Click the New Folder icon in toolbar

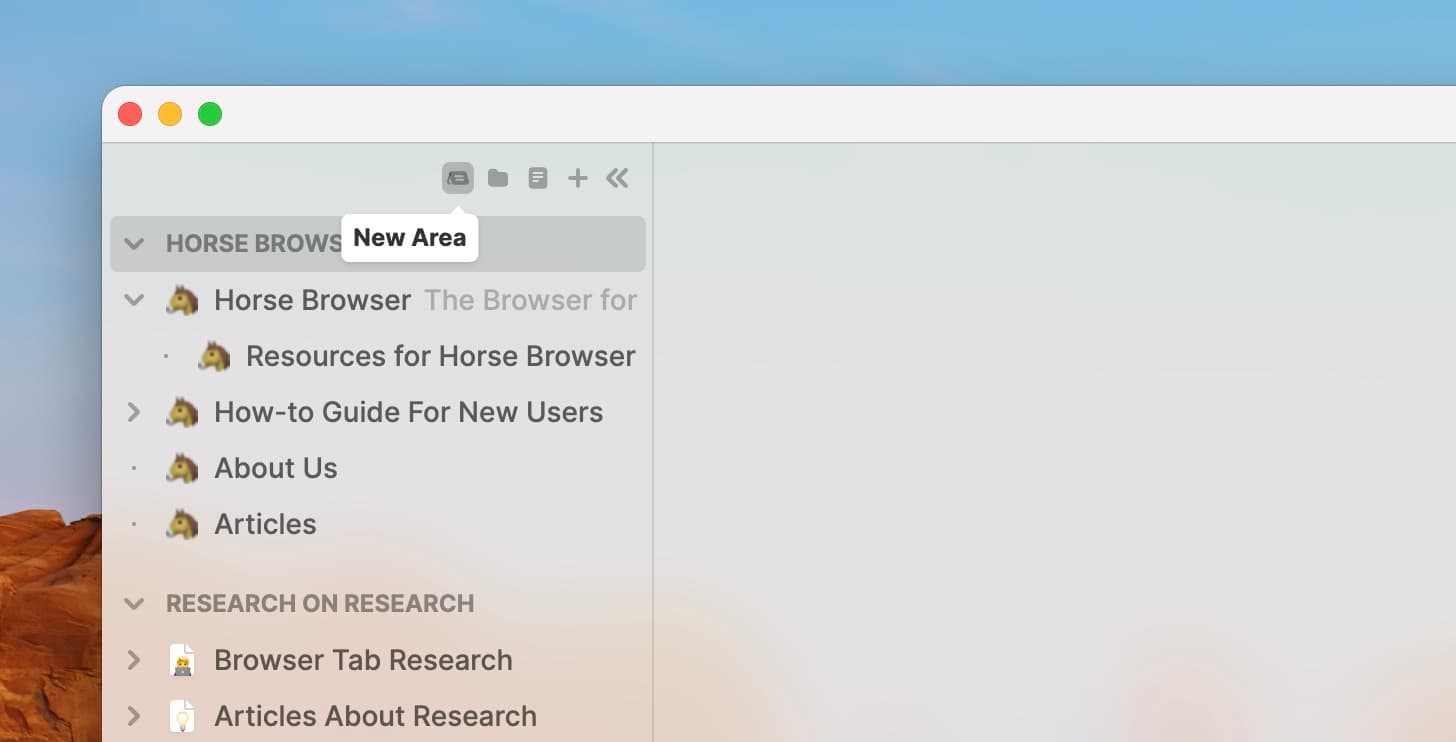point(498,177)
